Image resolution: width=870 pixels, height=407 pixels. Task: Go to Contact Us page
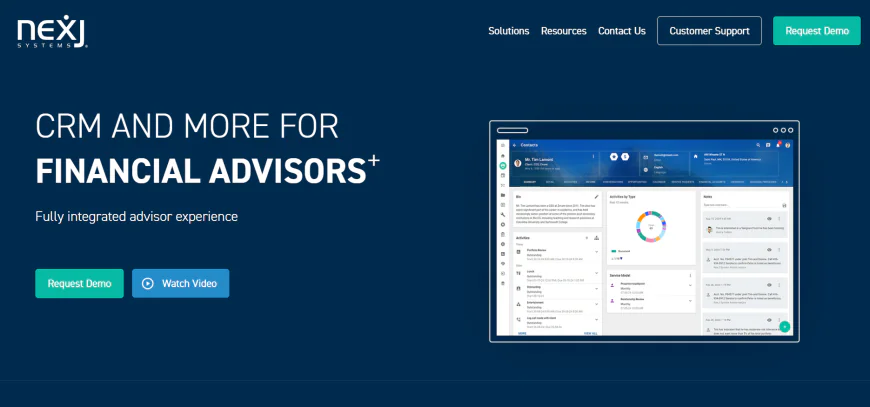coord(621,31)
